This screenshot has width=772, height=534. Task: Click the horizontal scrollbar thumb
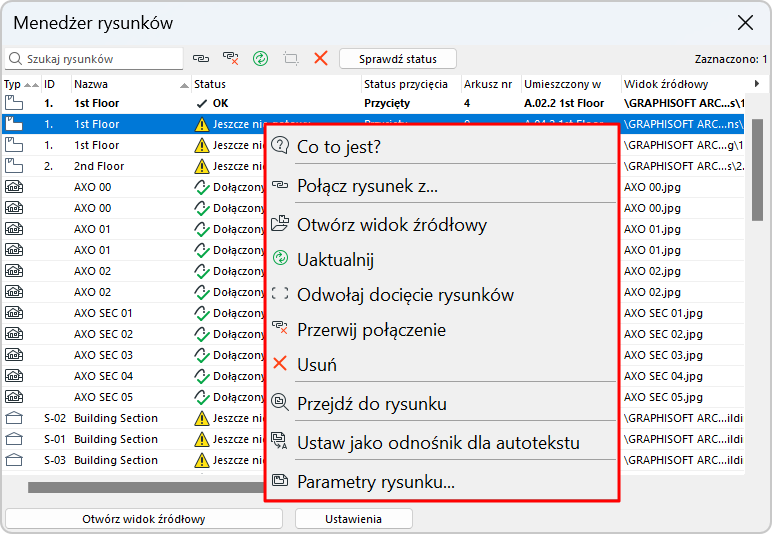(146, 487)
